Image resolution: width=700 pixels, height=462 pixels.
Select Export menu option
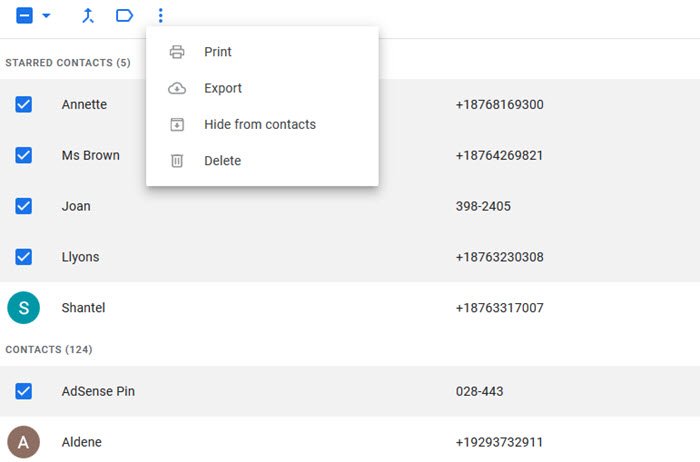pos(223,88)
